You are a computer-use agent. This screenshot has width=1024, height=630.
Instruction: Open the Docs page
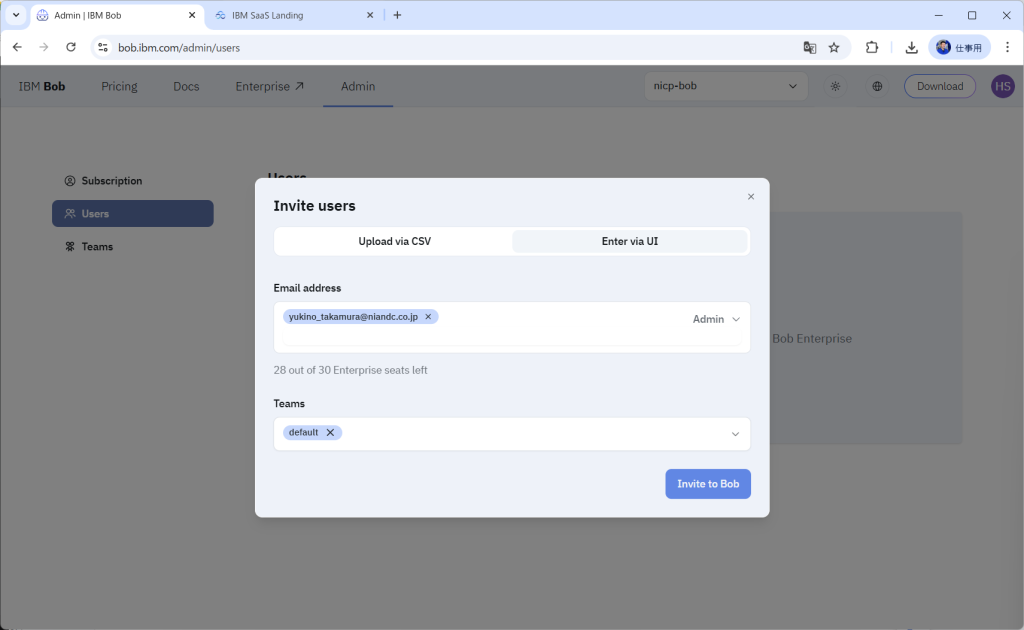(186, 86)
